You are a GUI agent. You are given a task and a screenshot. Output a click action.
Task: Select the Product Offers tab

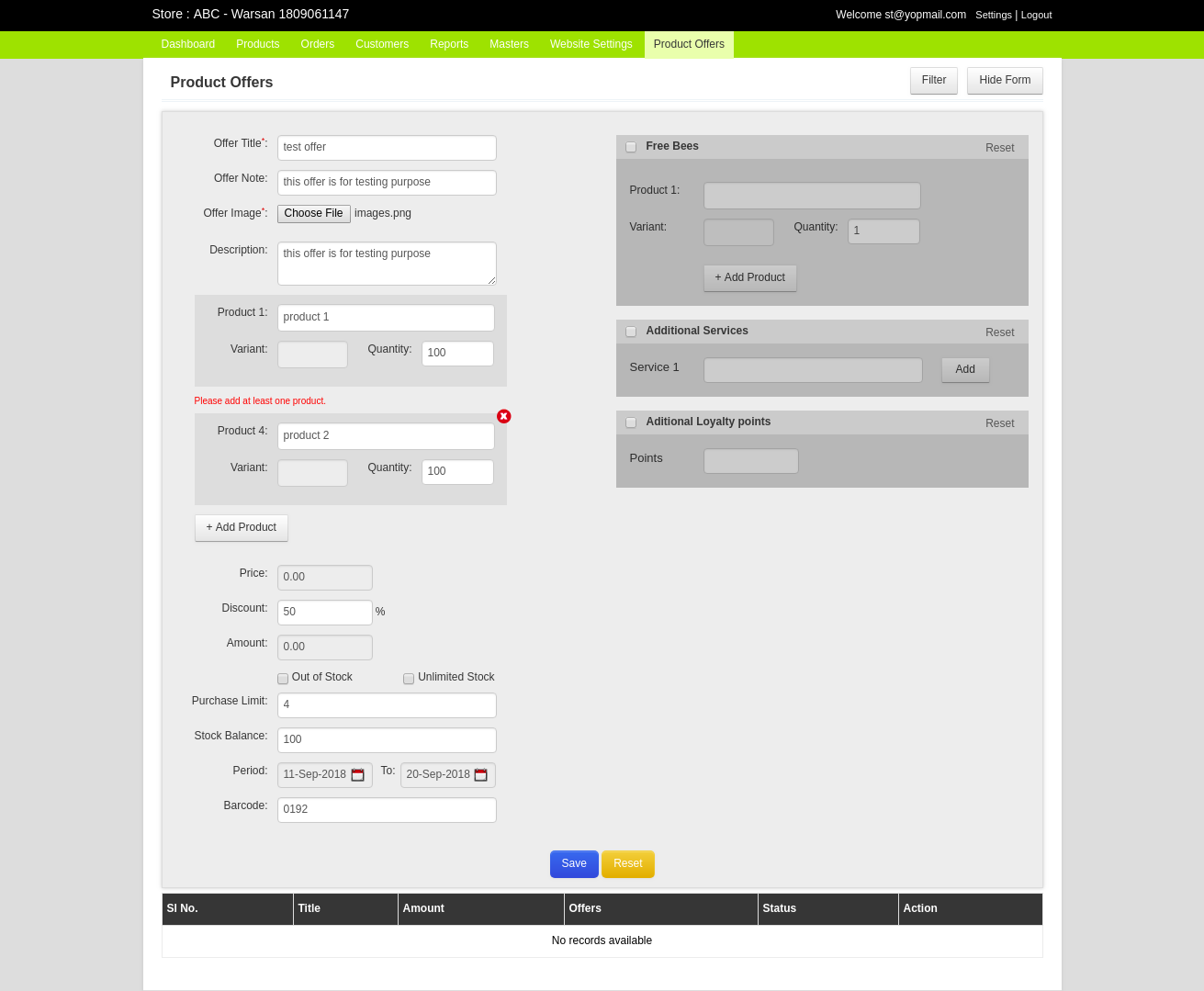coord(689,44)
